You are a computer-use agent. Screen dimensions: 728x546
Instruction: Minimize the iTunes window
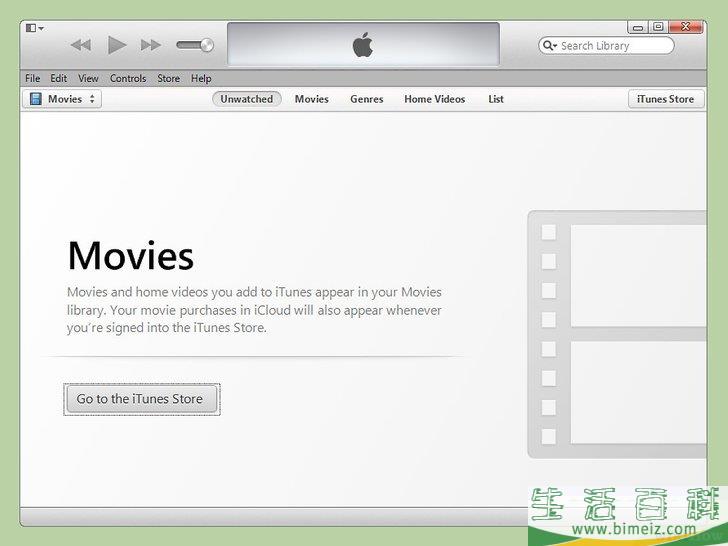[x=638, y=27]
